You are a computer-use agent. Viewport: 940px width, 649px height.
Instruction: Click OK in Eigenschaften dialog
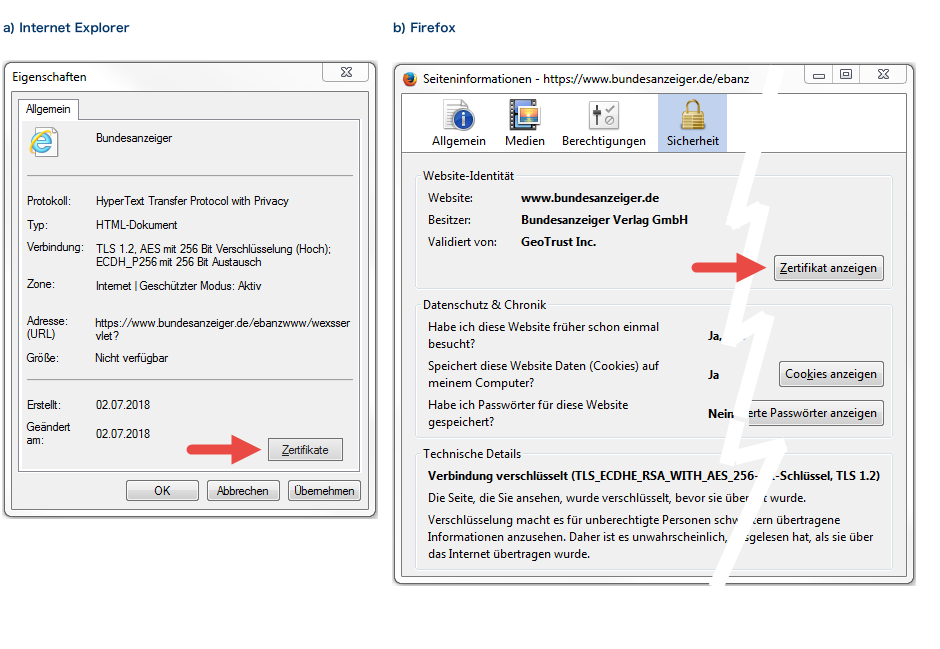(162, 490)
